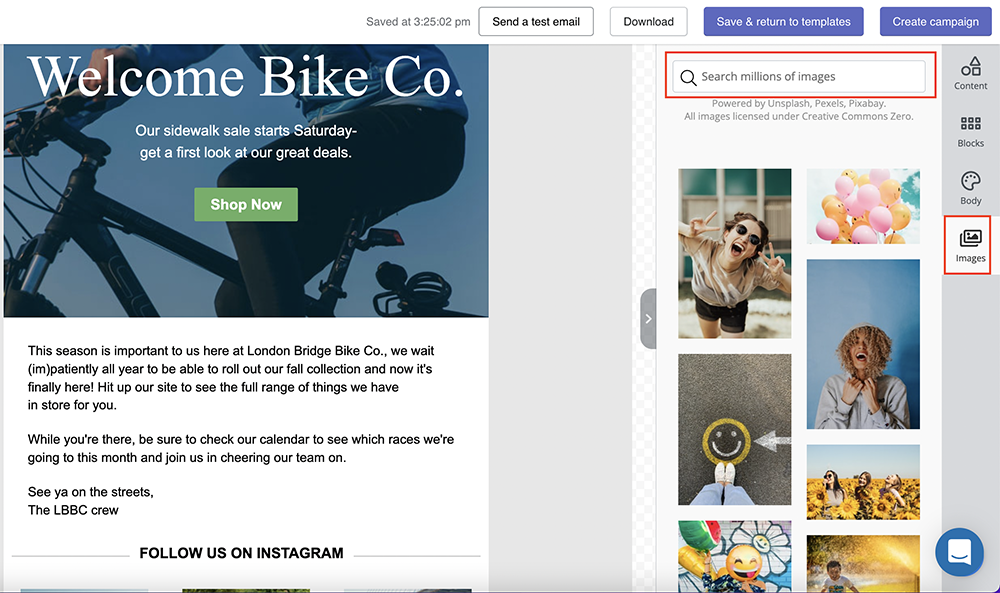Click the FOLLOW US ON INSTAGRAM heading

[241, 553]
